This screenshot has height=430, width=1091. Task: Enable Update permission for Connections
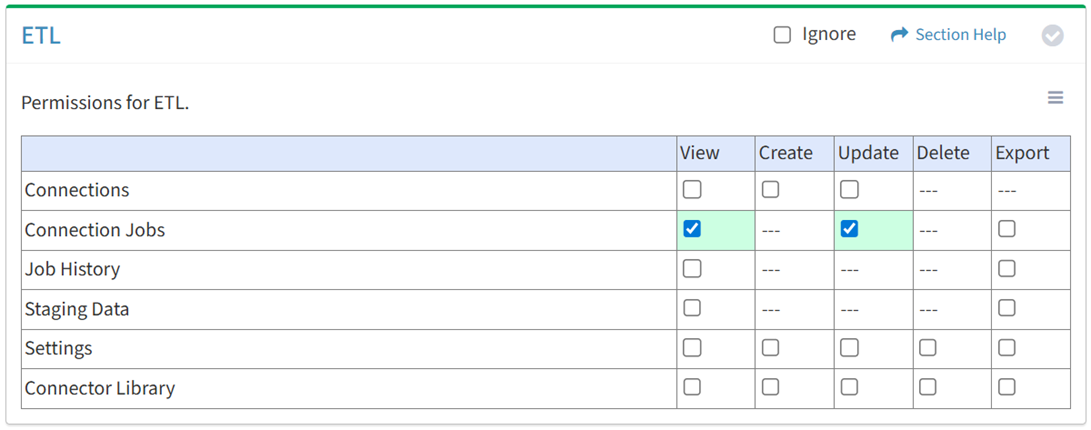click(849, 189)
